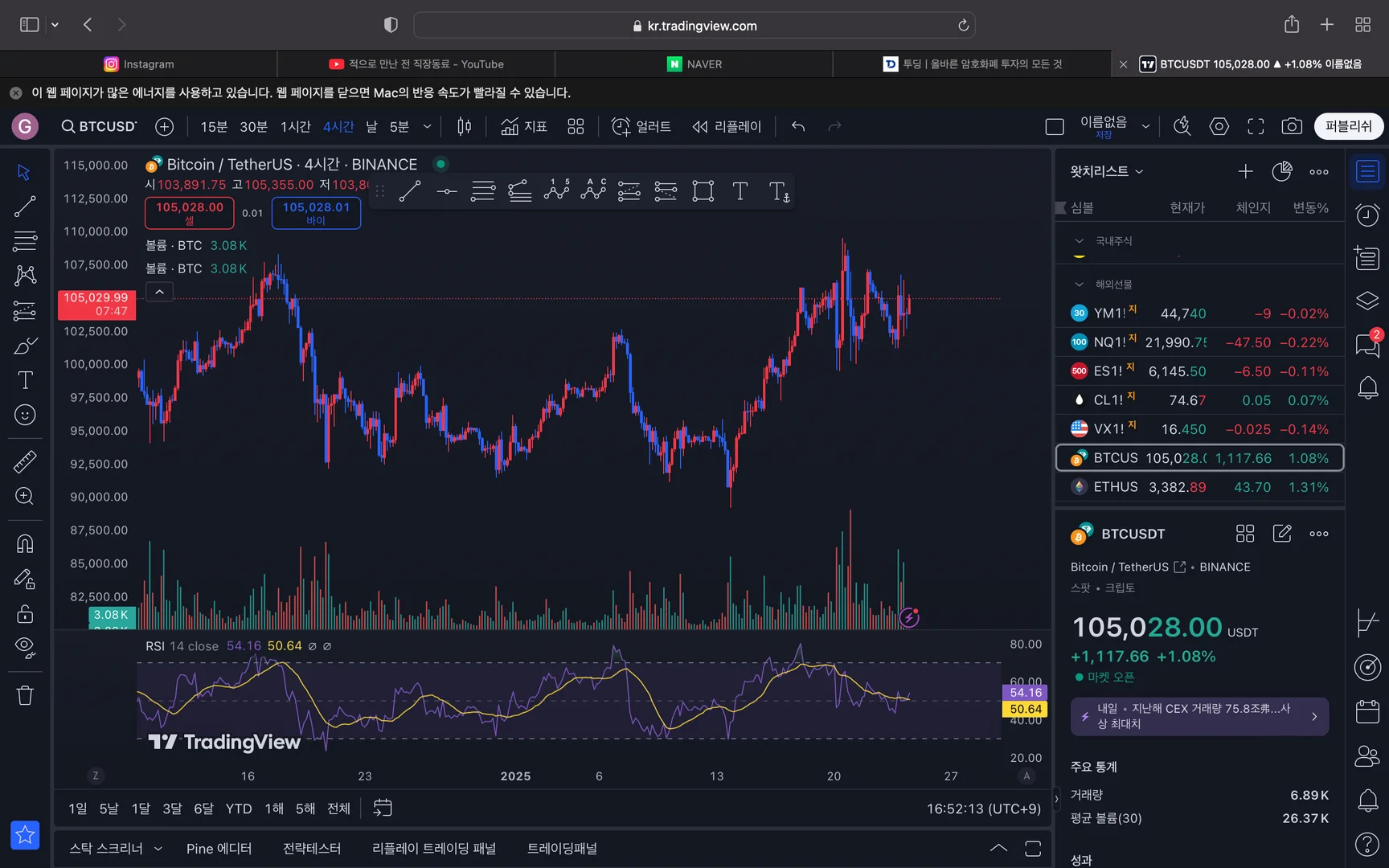Open symbol search for BTCUSD
The width and height of the screenshot is (1389, 868).
click(x=100, y=126)
